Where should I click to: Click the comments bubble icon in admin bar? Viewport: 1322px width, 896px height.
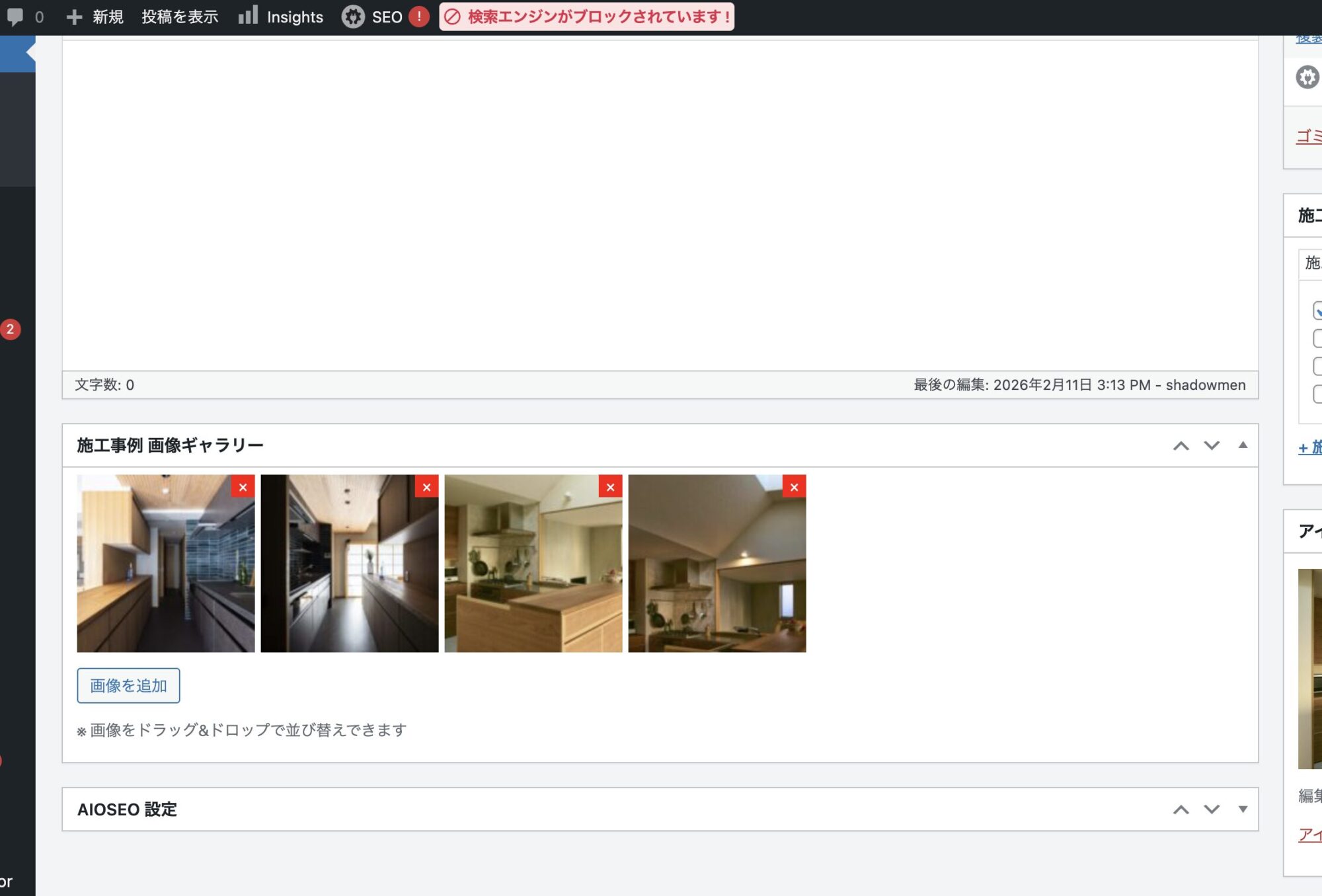tap(15, 17)
